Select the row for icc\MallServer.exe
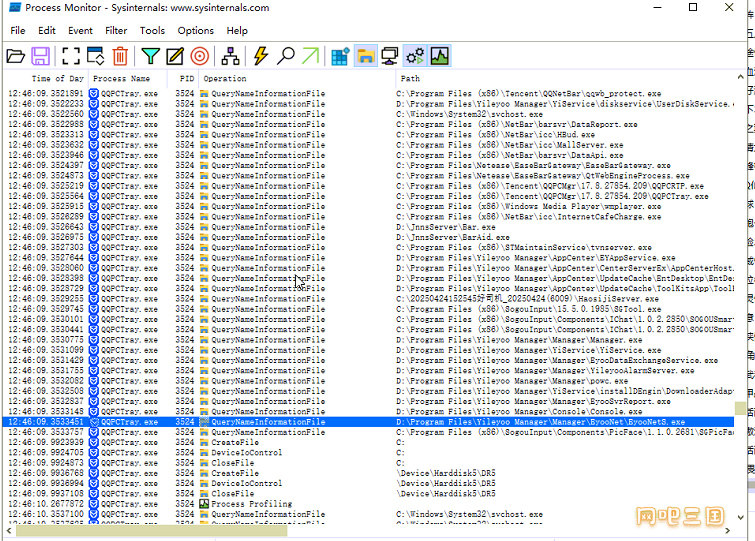This screenshot has height=541, width=755. [369, 145]
